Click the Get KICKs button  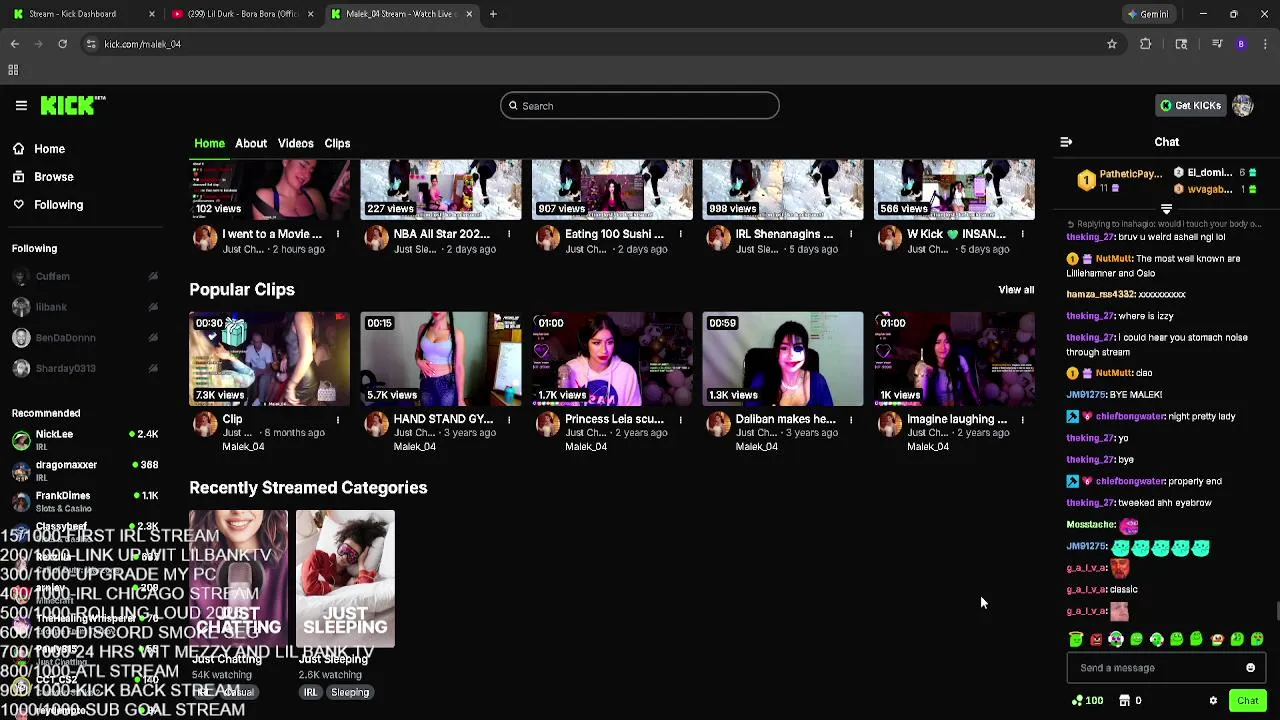click(x=1190, y=106)
